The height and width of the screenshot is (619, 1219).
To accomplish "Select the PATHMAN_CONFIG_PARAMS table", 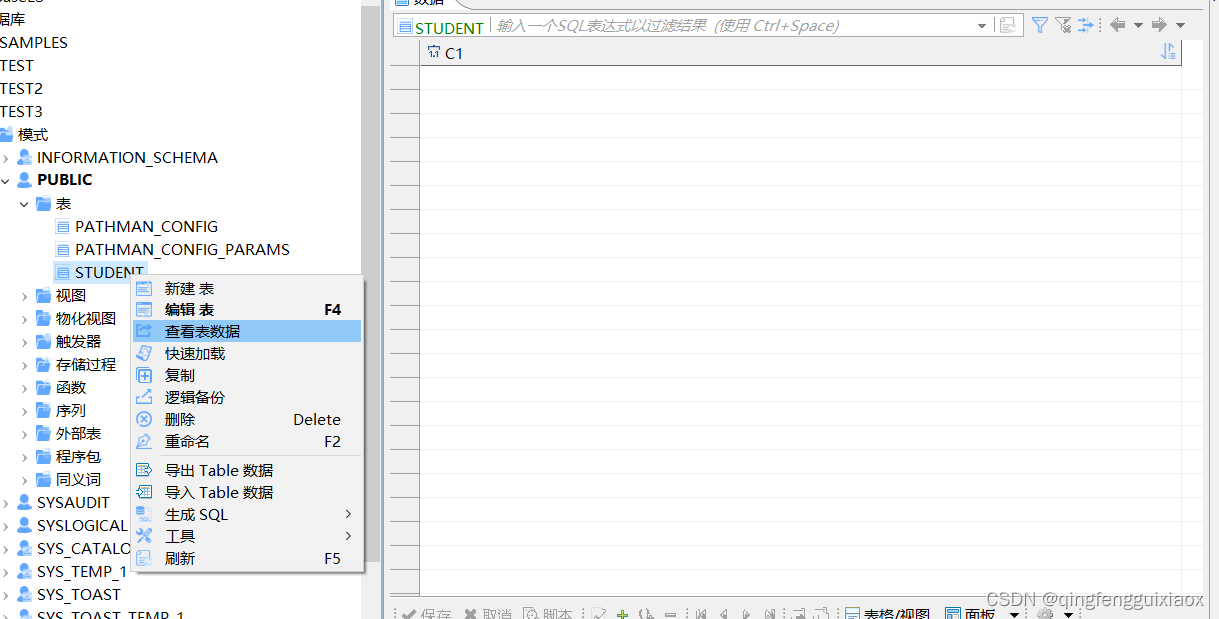I will click(x=182, y=250).
